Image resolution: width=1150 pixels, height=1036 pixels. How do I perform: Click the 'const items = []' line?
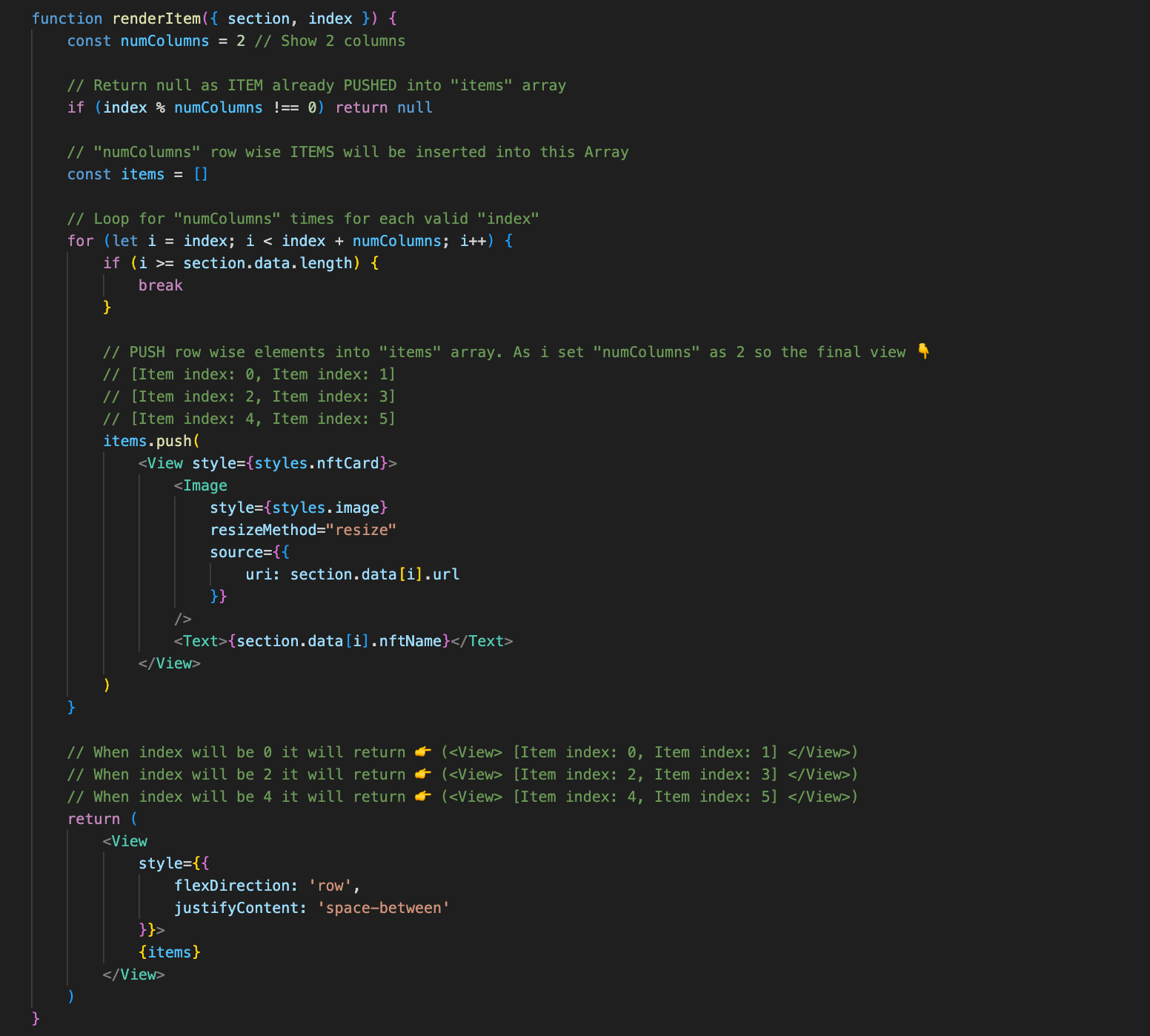point(138,174)
